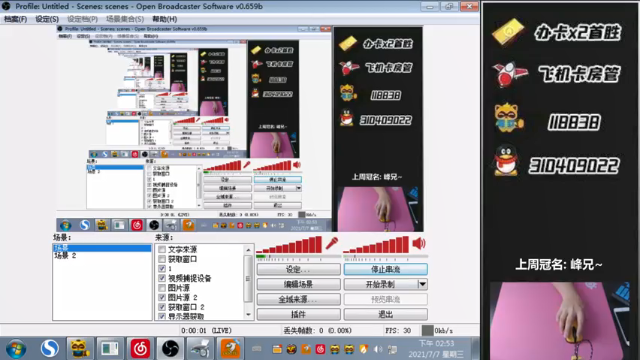Click the sources list scroll-down arrow
This screenshot has height=360, width=640.
248,315
